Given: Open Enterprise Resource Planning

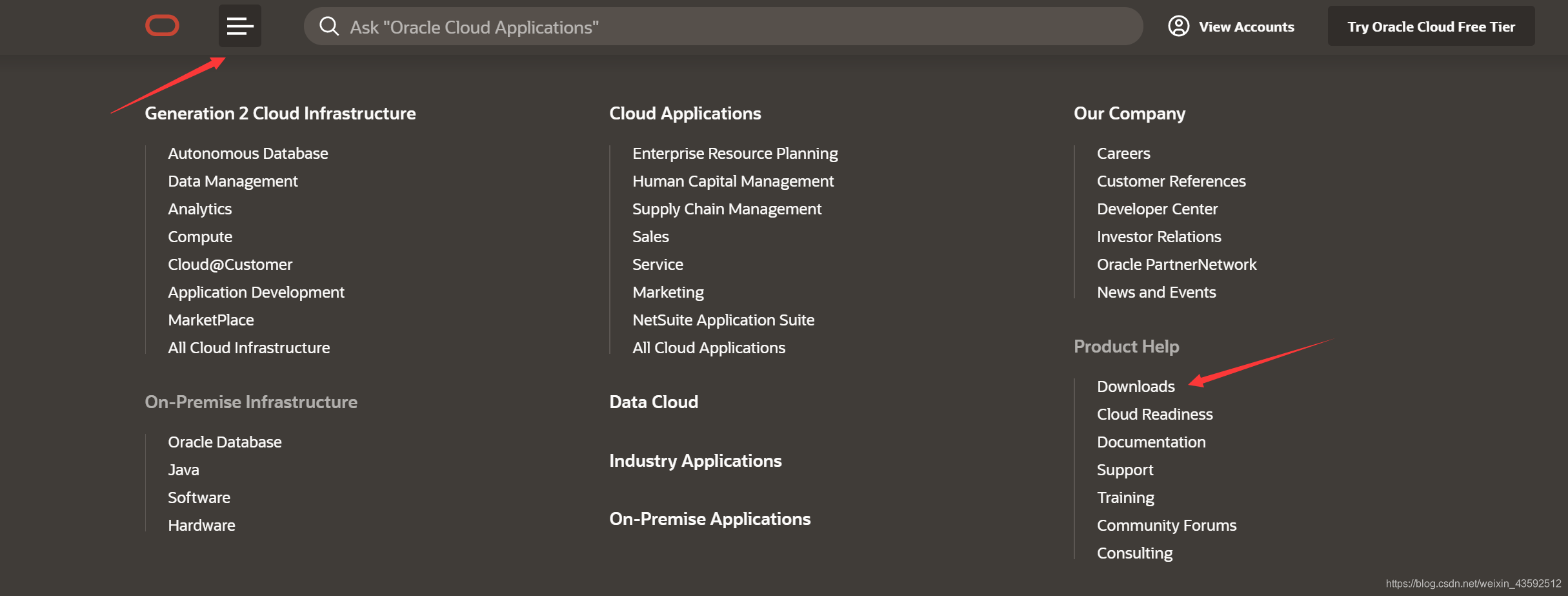Looking at the screenshot, I should click(x=735, y=153).
